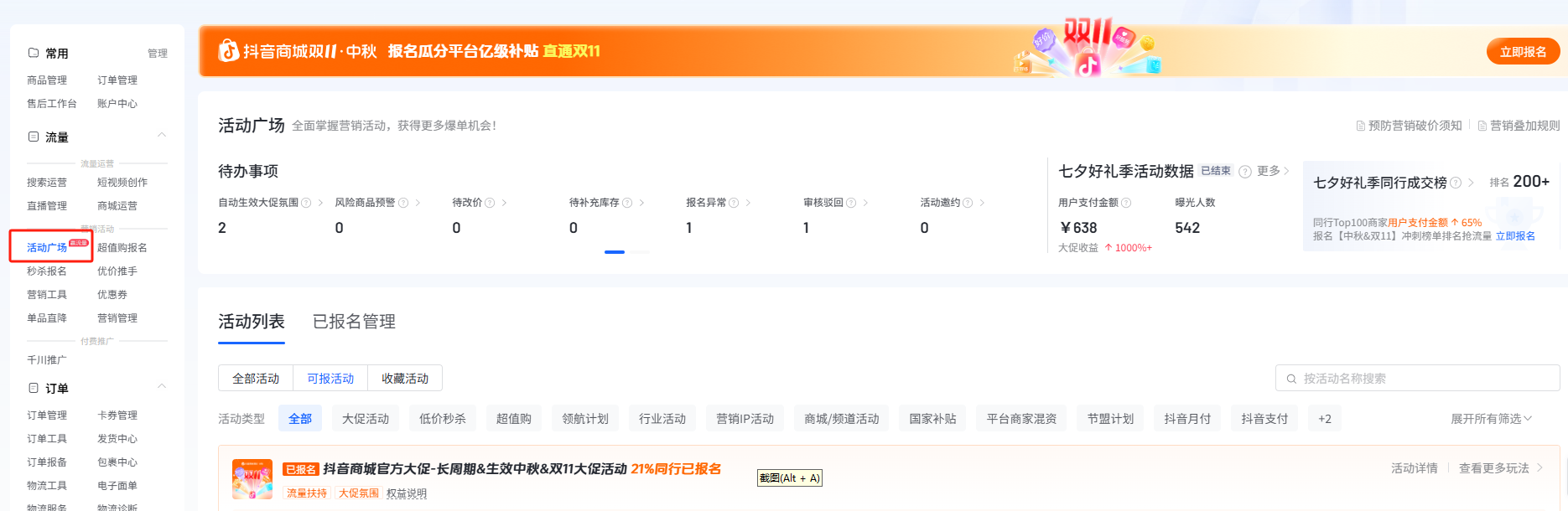Select the 收藏活动 segment
This screenshot has width=1568, height=511.
point(405,379)
